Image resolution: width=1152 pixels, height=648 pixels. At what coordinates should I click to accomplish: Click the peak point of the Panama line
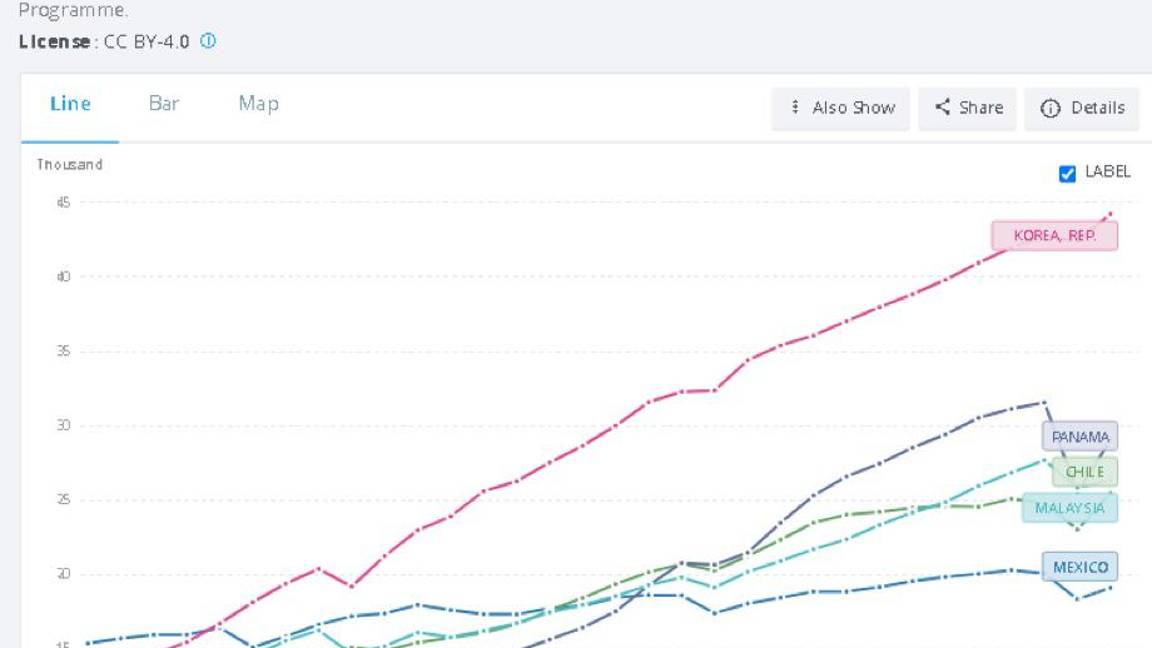click(1044, 402)
